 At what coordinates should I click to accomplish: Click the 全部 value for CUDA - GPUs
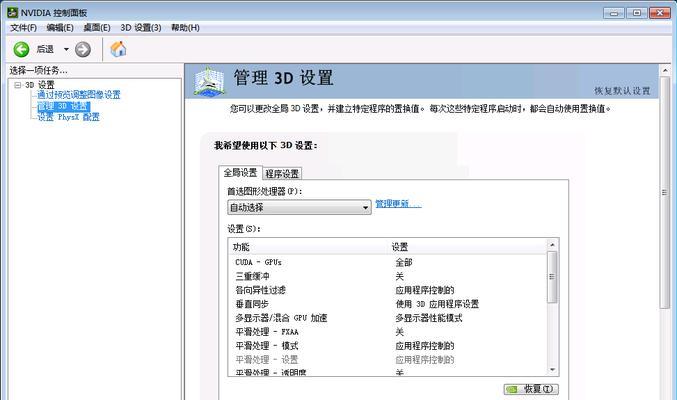click(x=404, y=262)
